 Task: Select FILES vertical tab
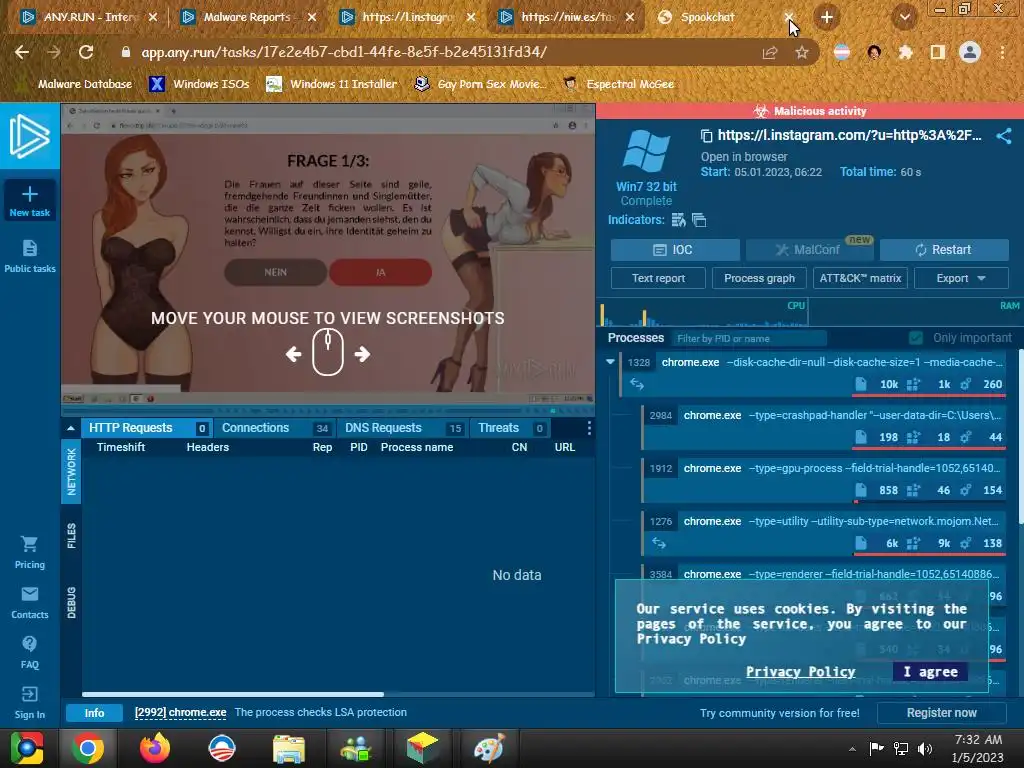pyautogui.click(x=71, y=536)
